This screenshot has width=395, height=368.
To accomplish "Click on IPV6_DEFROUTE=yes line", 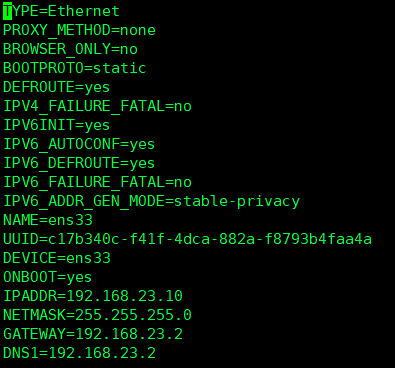I will (x=79, y=163).
